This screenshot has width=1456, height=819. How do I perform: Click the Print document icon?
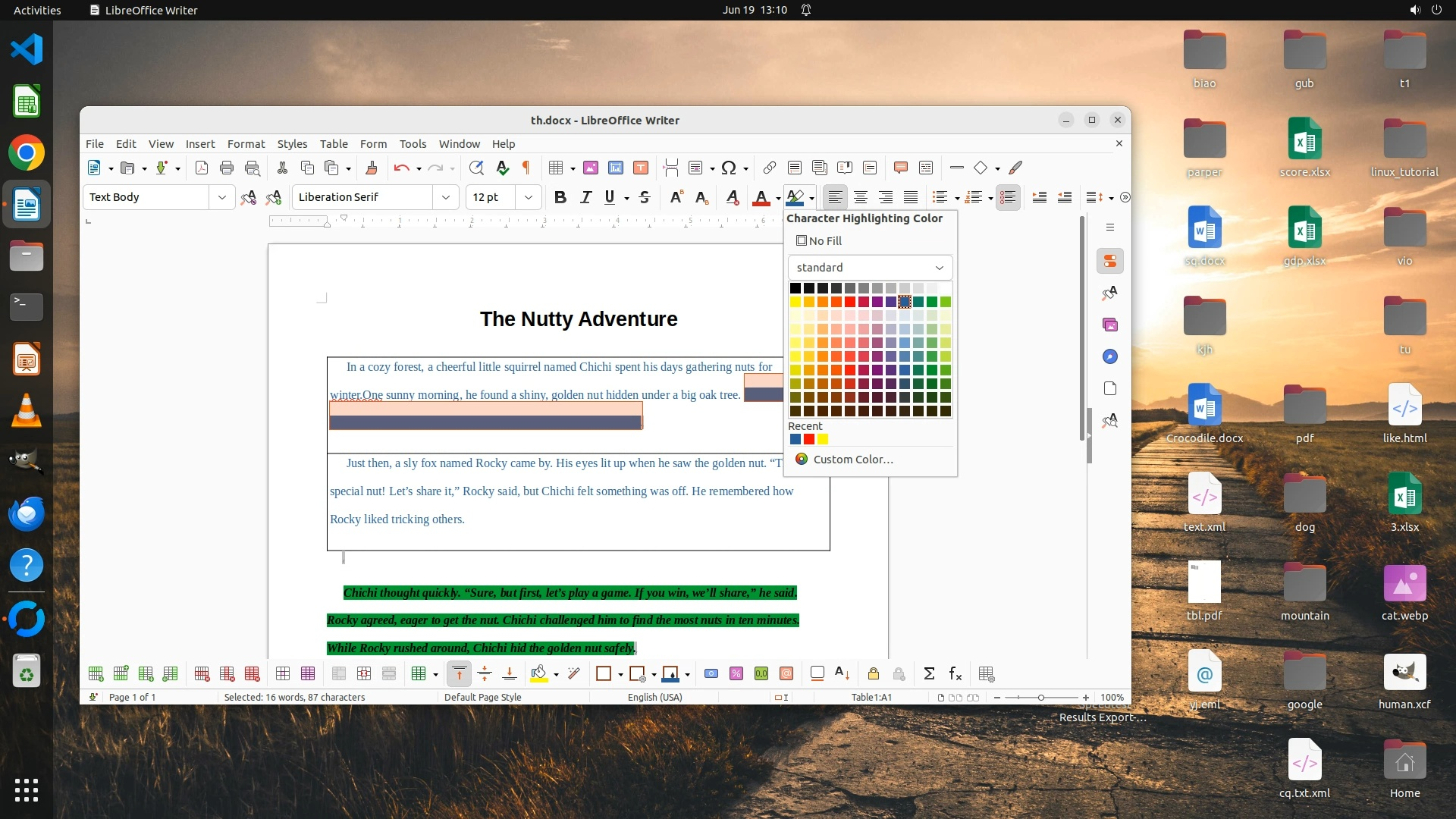(x=226, y=168)
